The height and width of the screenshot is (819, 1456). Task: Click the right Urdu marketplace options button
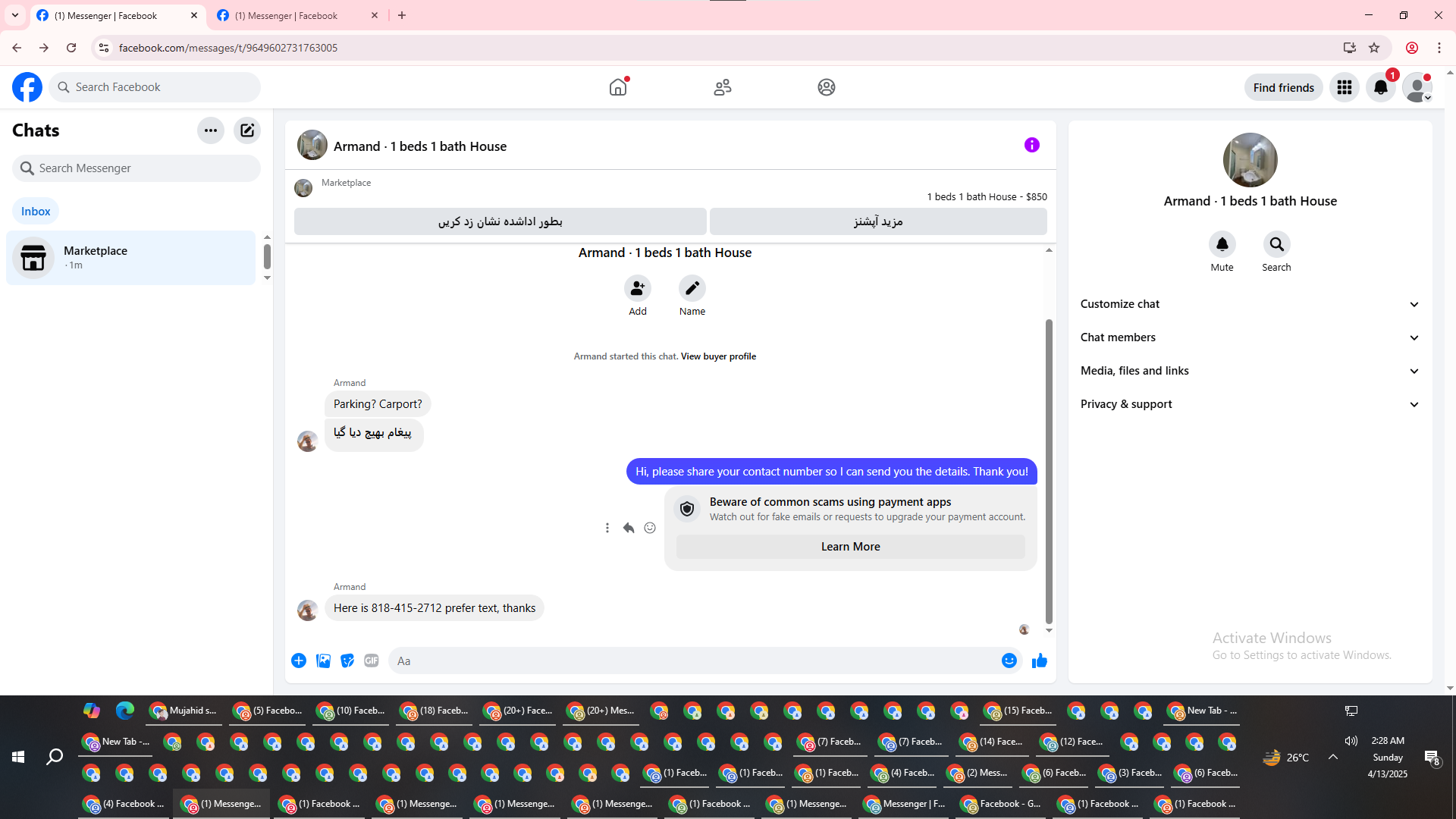pos(878,221)
